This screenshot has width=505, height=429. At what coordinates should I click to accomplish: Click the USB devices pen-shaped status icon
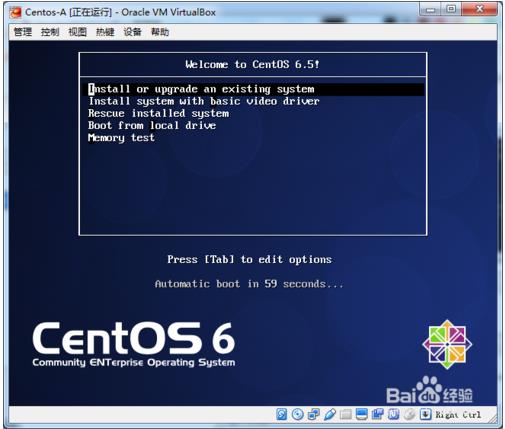coord(330,414)
